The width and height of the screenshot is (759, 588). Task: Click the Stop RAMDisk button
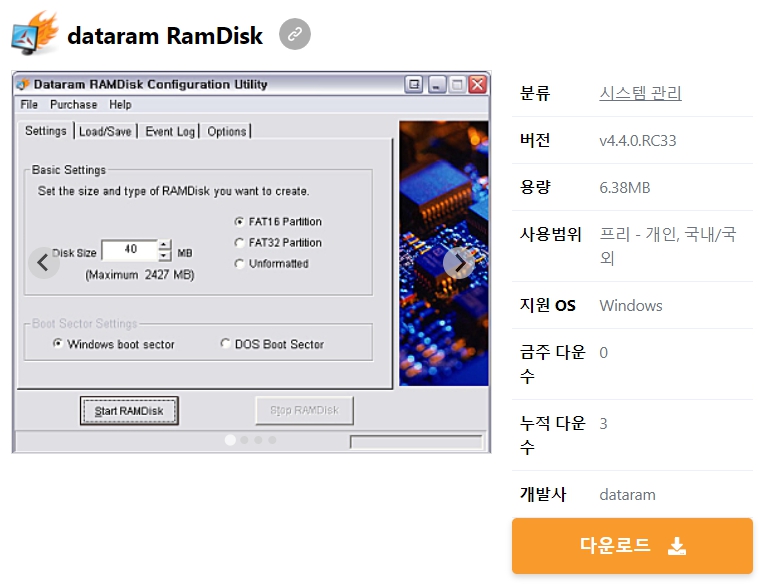point(304,410)
